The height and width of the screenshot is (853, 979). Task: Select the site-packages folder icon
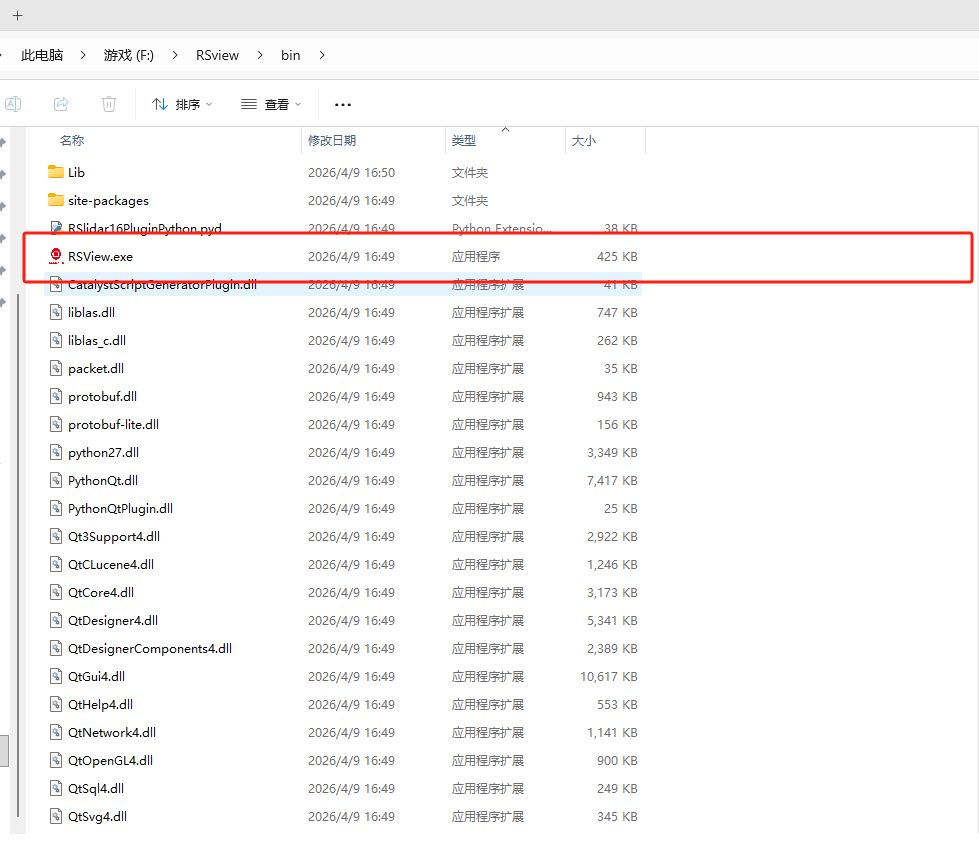56,200
